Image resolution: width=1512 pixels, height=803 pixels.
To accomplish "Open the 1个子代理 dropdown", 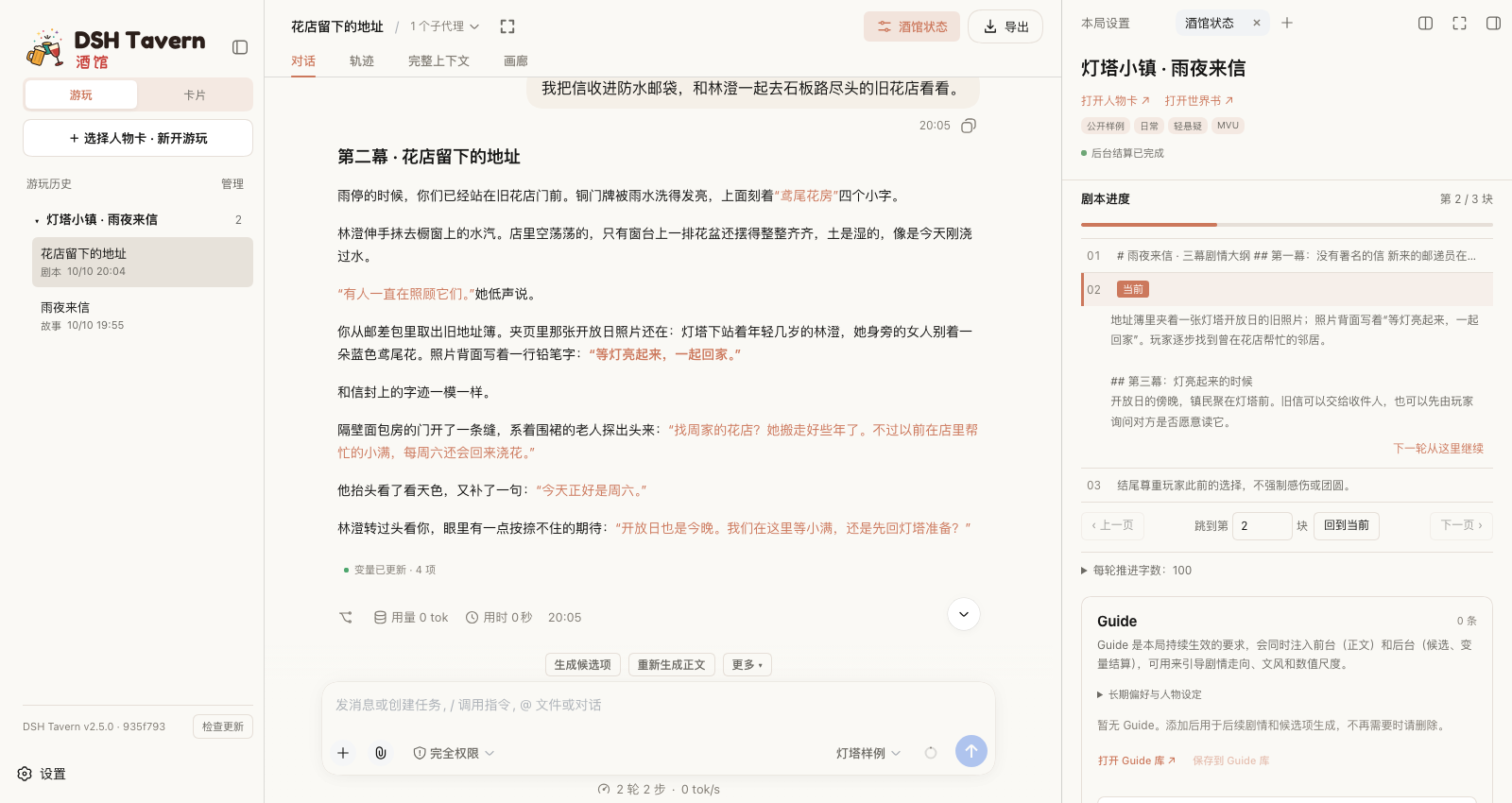I will (x=445, y=26).
